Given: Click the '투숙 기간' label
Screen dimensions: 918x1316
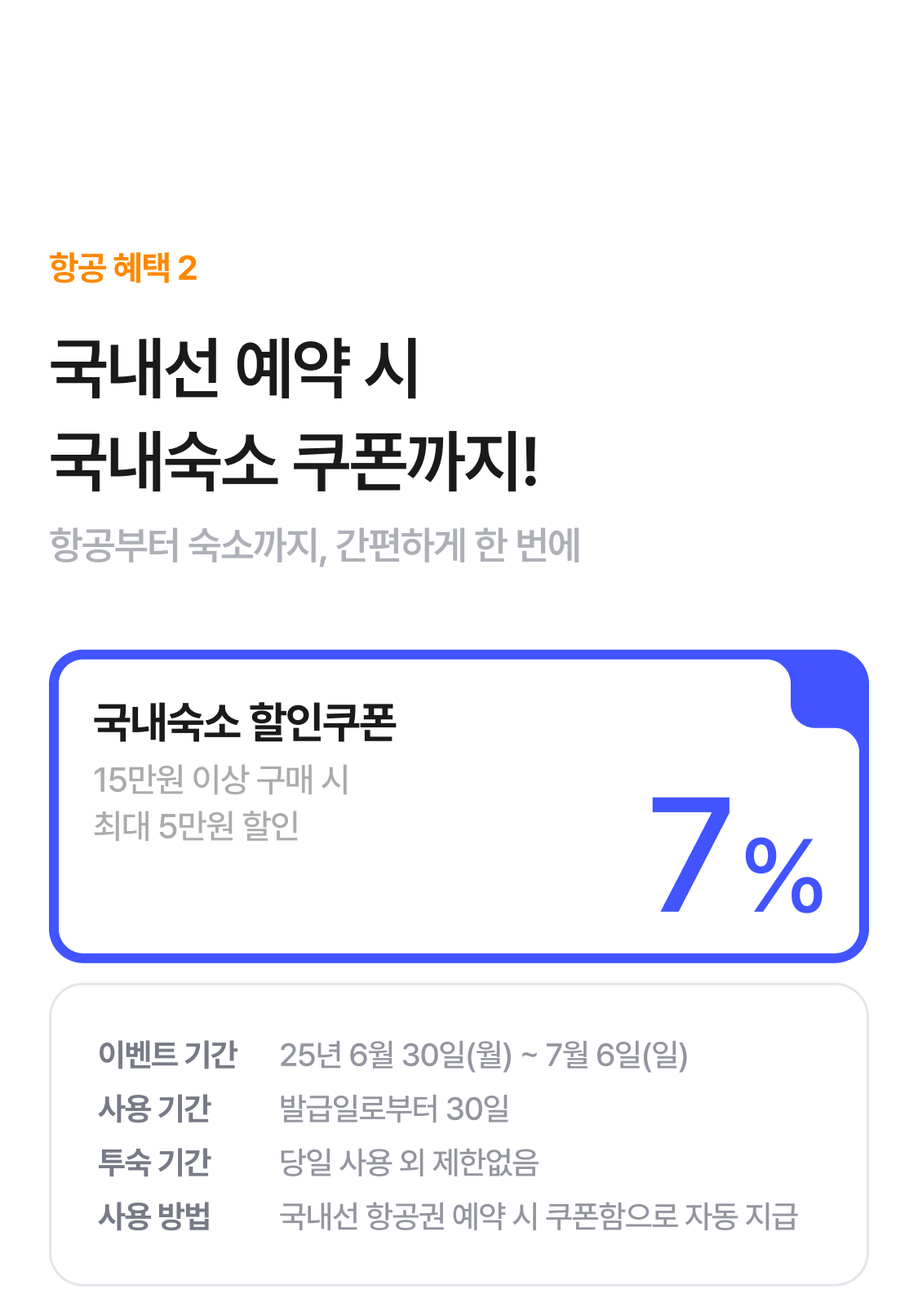Looking at the screenshot, I should (x=154, y=1162).
